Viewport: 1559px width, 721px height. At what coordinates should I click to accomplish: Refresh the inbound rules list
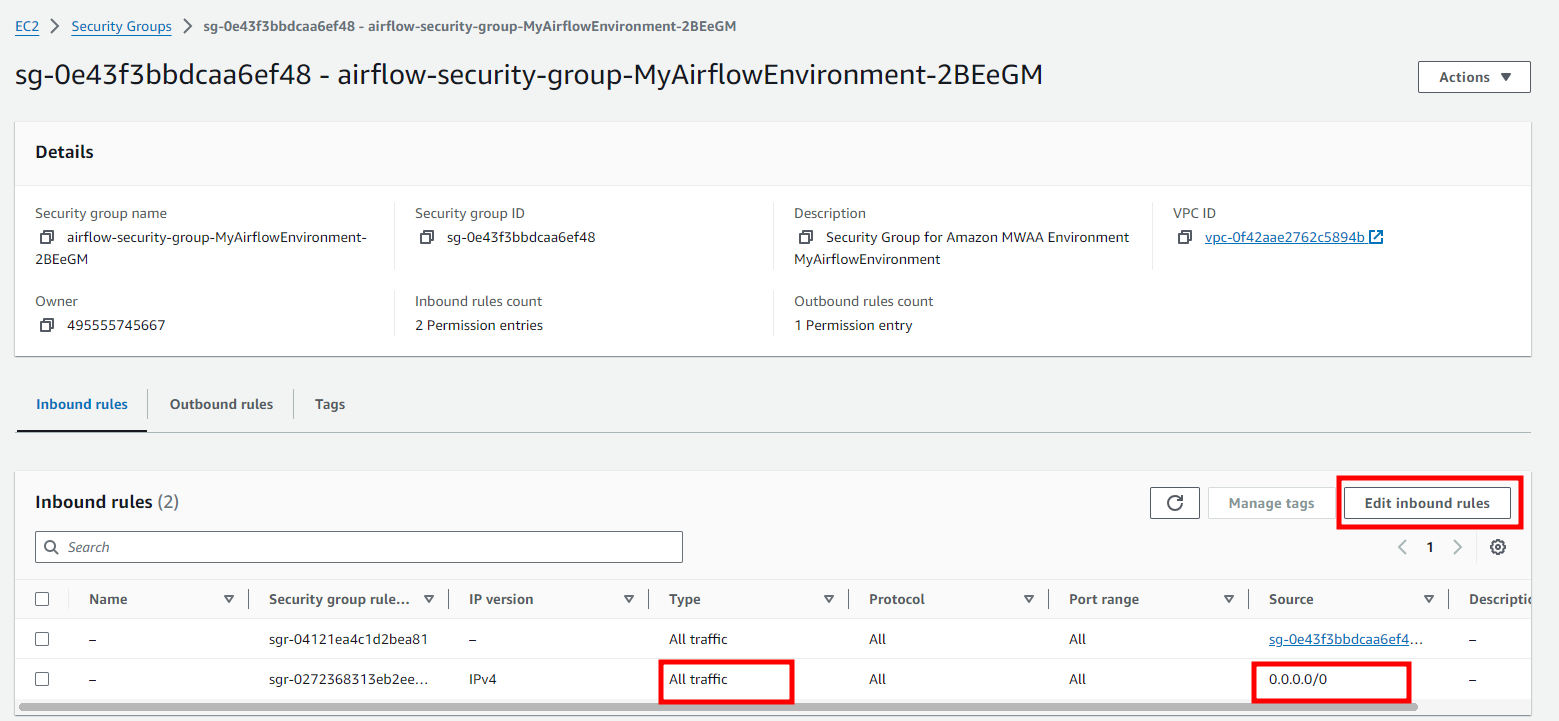pyautogui.click(x=1175, y=503)
